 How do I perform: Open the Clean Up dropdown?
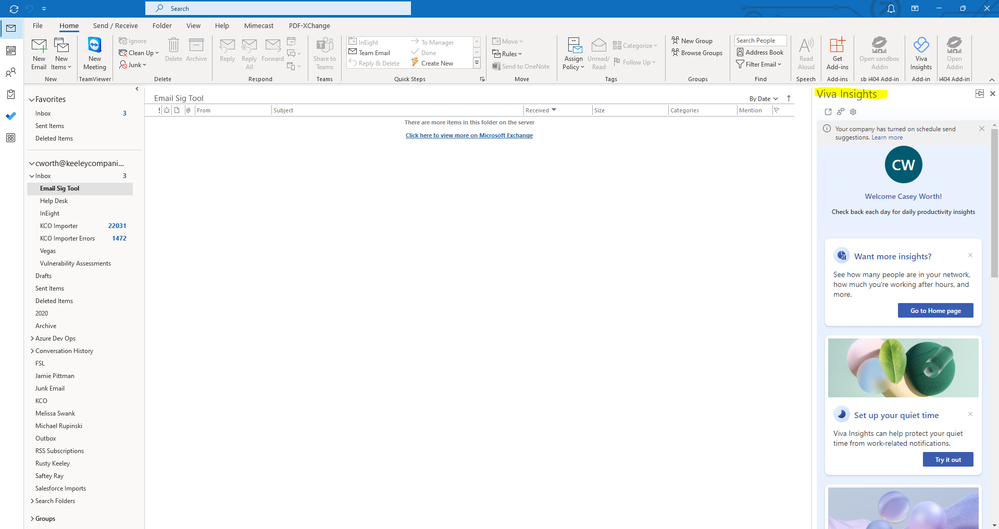click(139, 53)
